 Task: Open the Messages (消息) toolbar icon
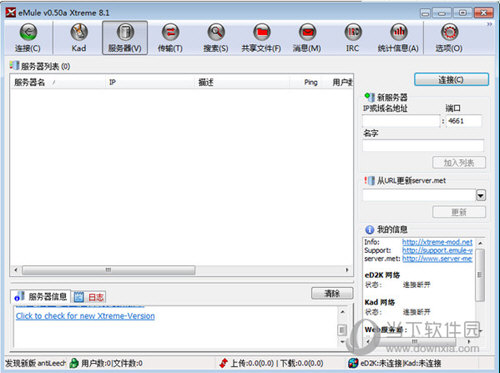click(x=307, y=38)
